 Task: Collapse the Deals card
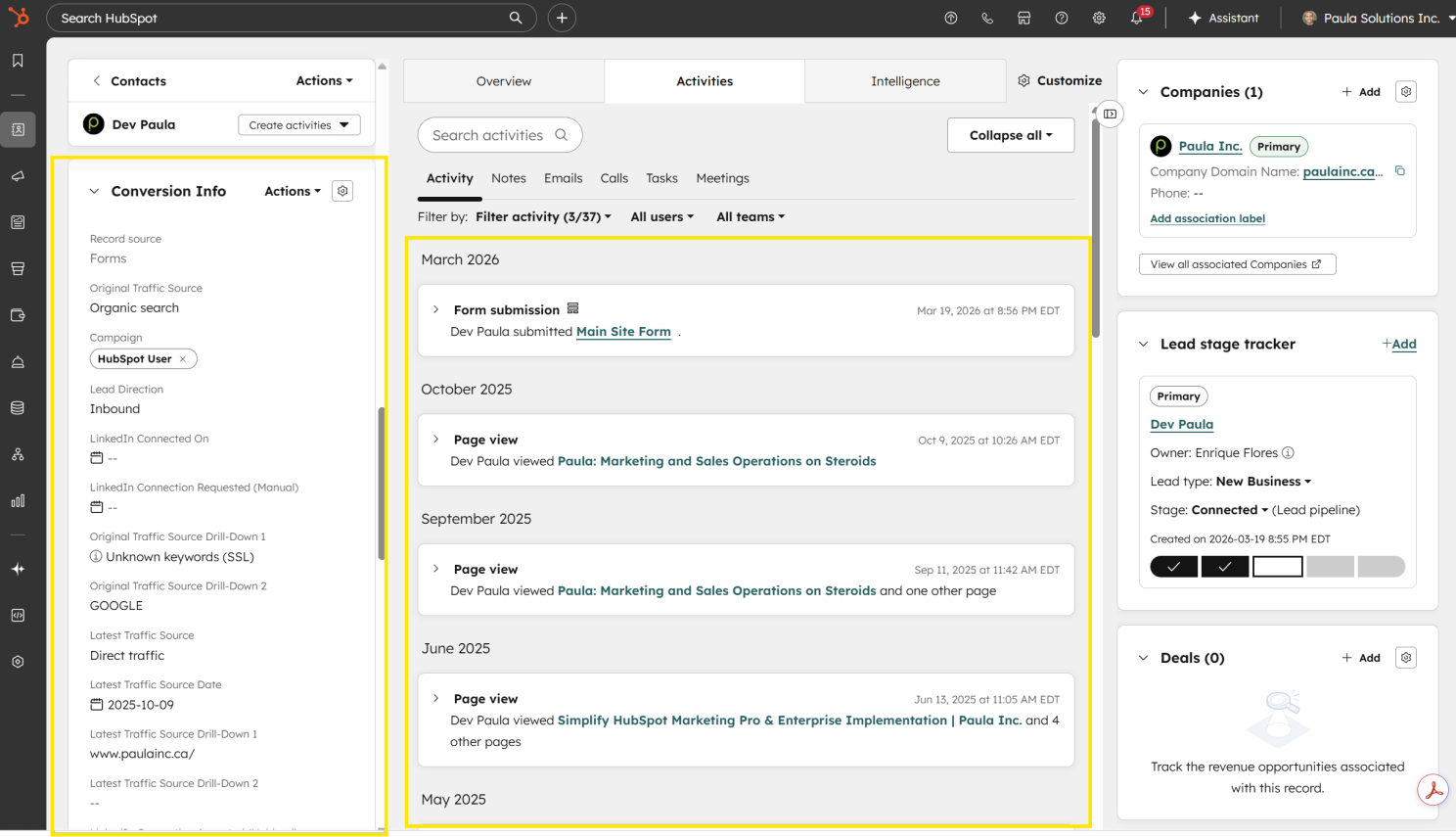click(x=1143, y=658)
